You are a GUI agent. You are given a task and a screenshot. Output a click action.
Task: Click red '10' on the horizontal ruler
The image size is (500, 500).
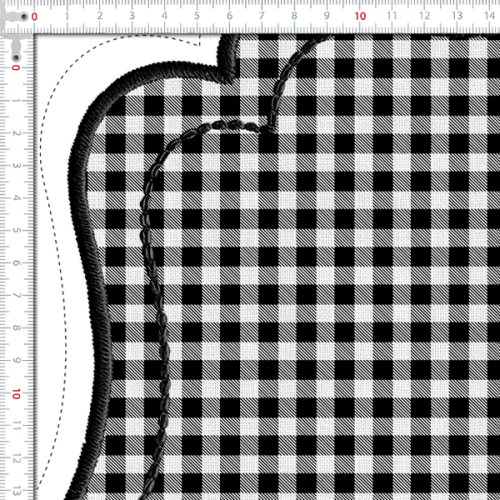360,16
